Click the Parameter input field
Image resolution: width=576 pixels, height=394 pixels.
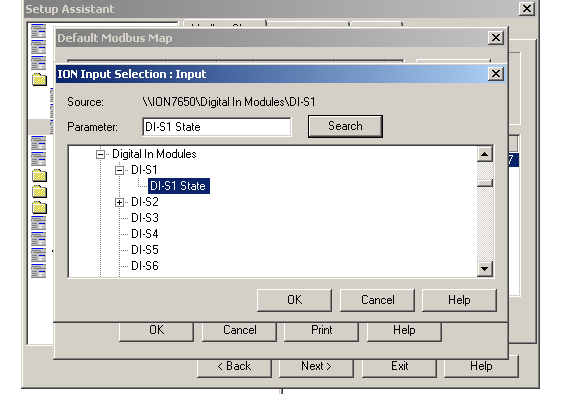(x=217, y=127)
